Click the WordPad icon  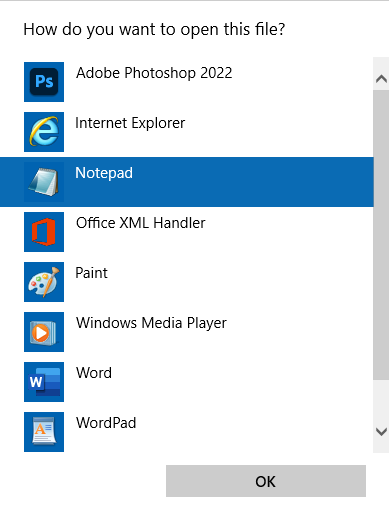tap(44, 432)
